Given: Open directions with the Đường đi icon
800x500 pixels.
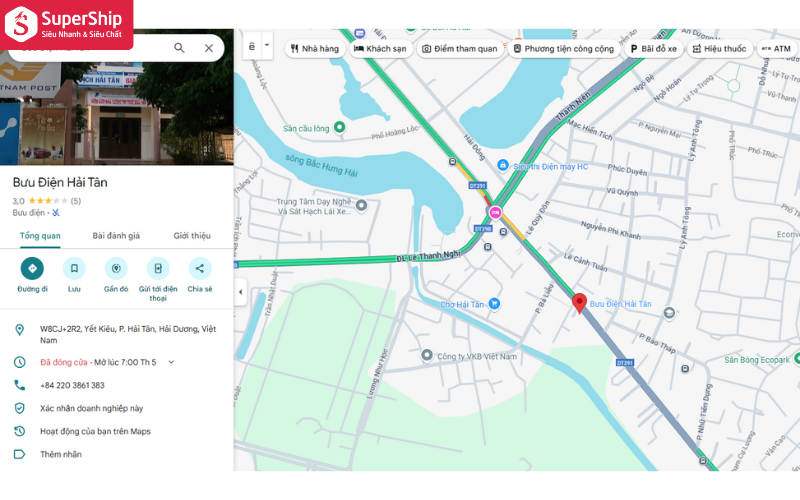Looking at the screenshot, I should click(x=32, y=268).
